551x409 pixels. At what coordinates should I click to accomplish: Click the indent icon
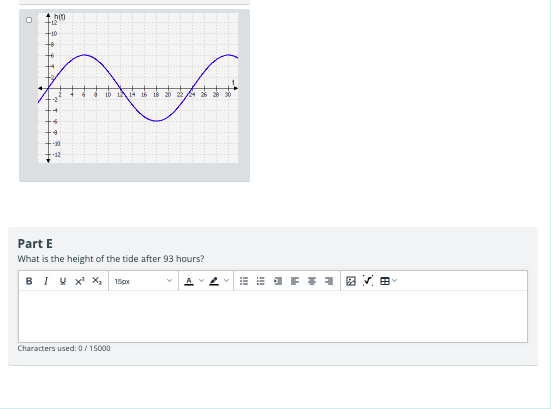278,281
